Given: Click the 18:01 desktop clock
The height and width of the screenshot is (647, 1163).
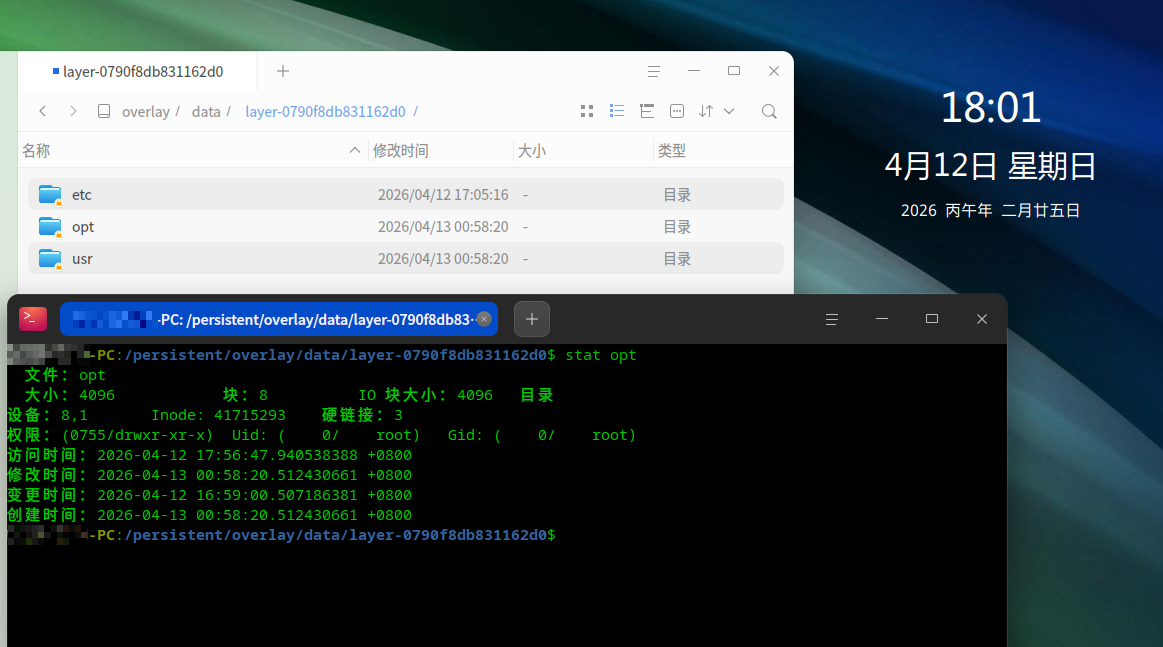Looking at the screenshot, I should [x=991, y=108].
